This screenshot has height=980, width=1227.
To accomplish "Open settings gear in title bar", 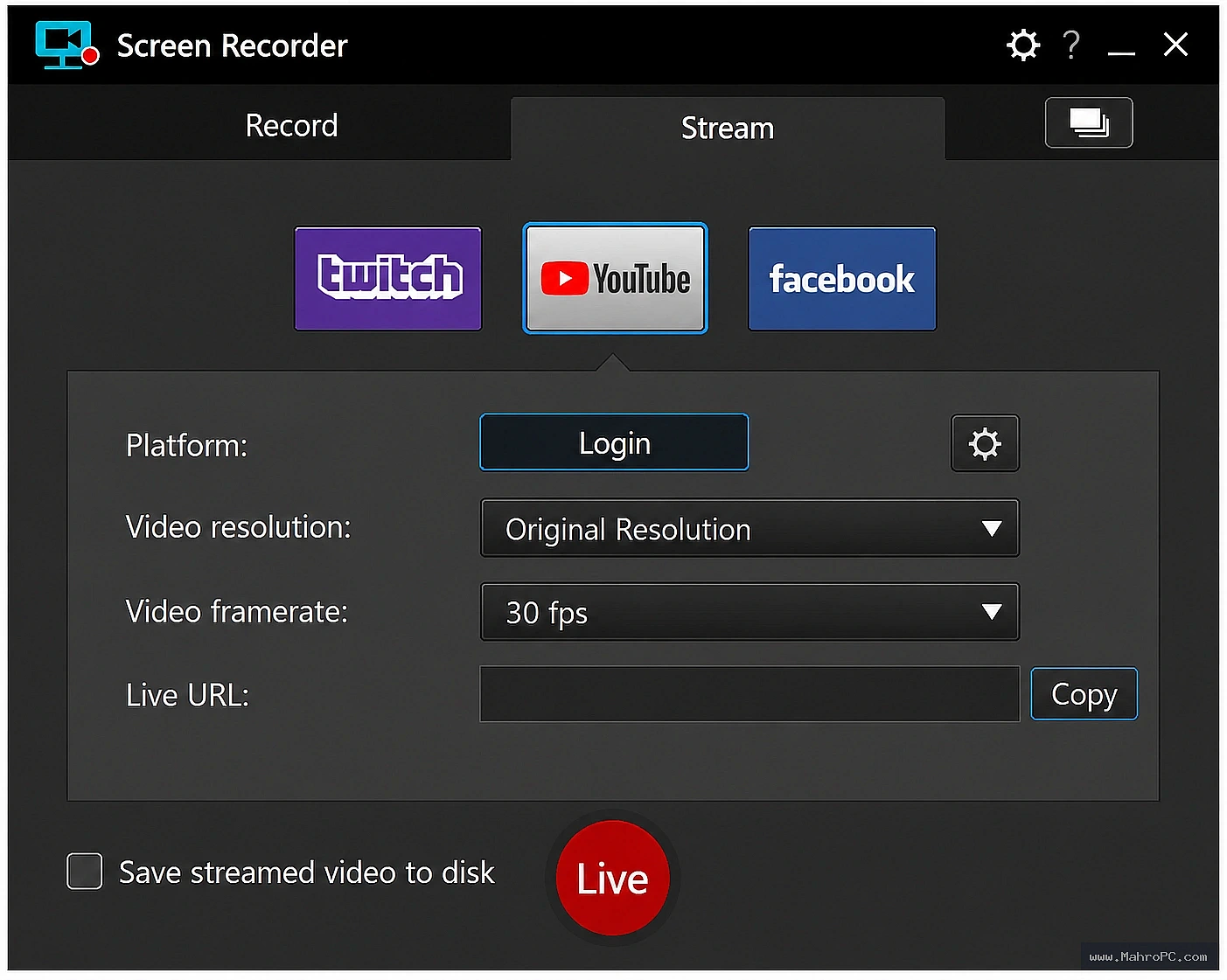I will coord(1022,45).
